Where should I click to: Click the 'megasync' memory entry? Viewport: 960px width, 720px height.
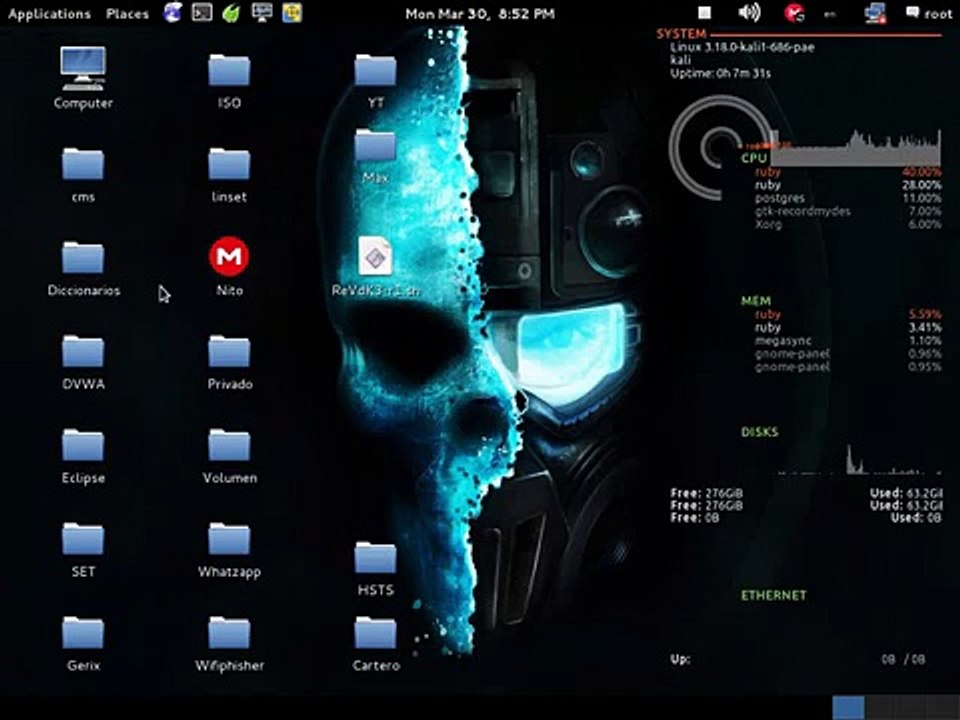[783, 341]
